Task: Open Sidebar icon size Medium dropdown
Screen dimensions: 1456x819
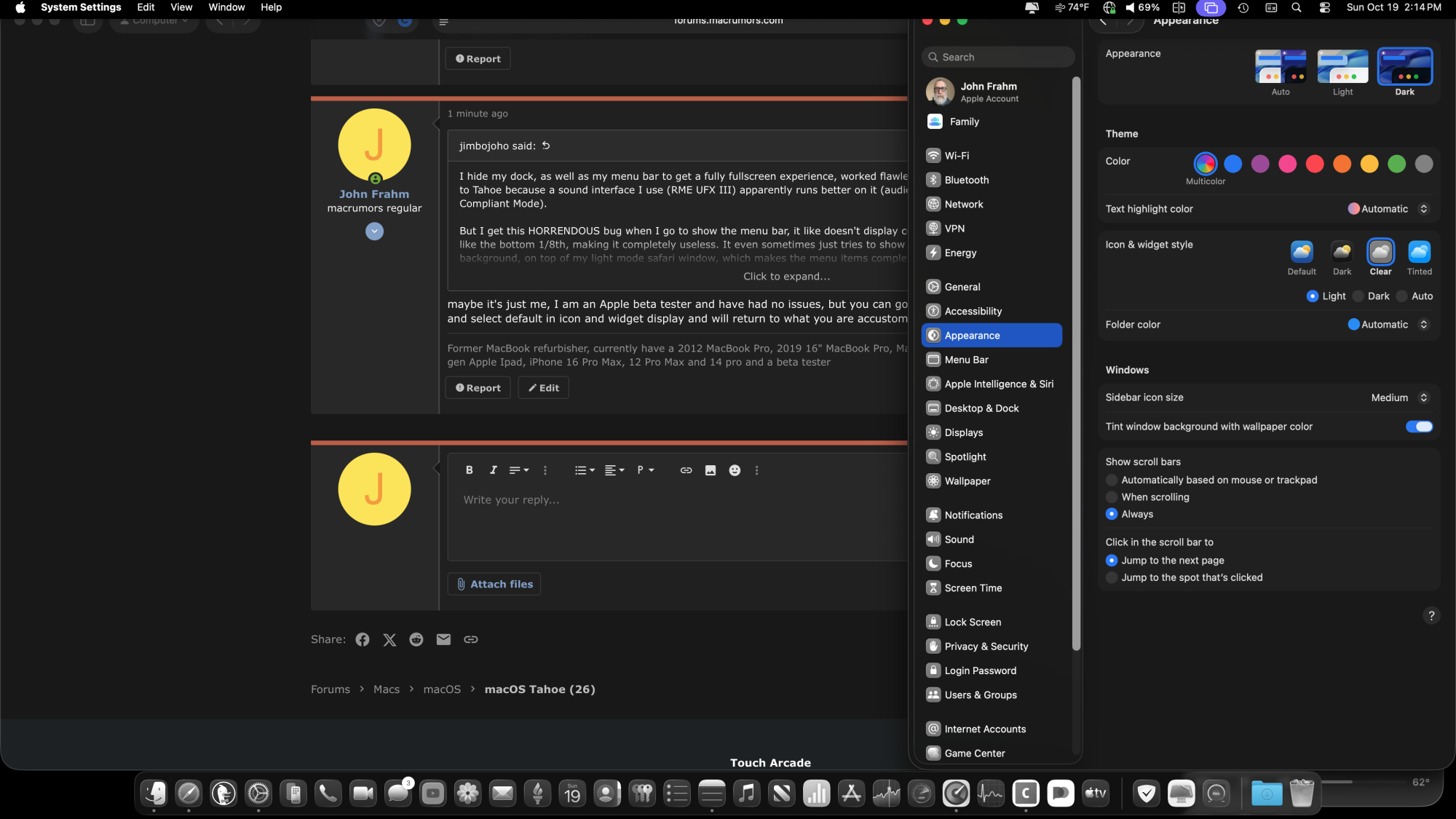Action: point(1399,397)
